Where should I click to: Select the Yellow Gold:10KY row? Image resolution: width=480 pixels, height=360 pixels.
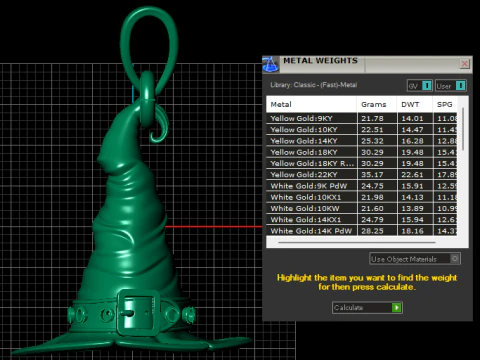(362, 130)
